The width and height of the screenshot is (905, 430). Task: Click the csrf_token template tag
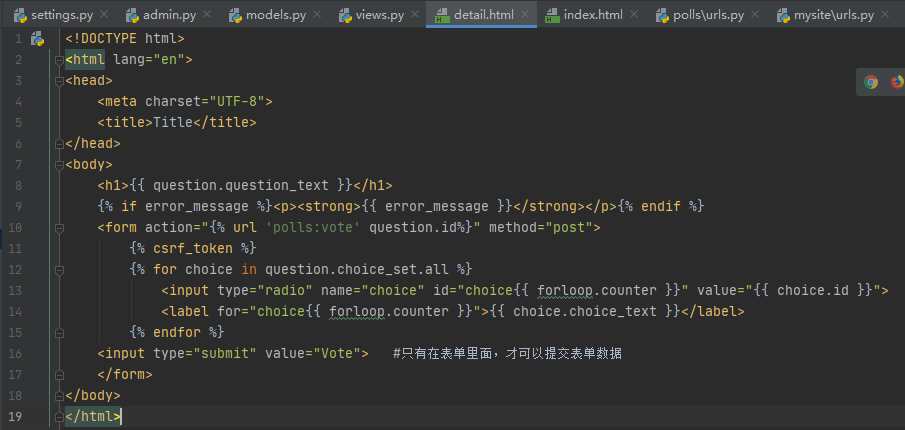click(x=193, y=248)
